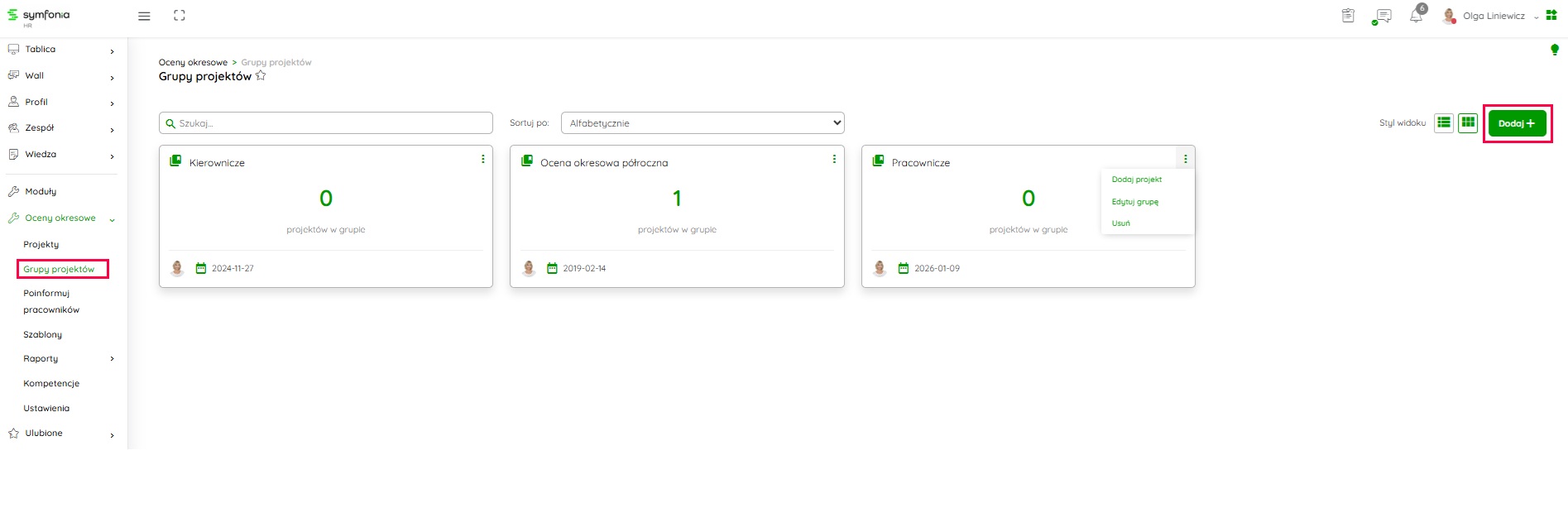Open Szablony in the sidebar
The image size is (1568, 508).
(43, 335)
